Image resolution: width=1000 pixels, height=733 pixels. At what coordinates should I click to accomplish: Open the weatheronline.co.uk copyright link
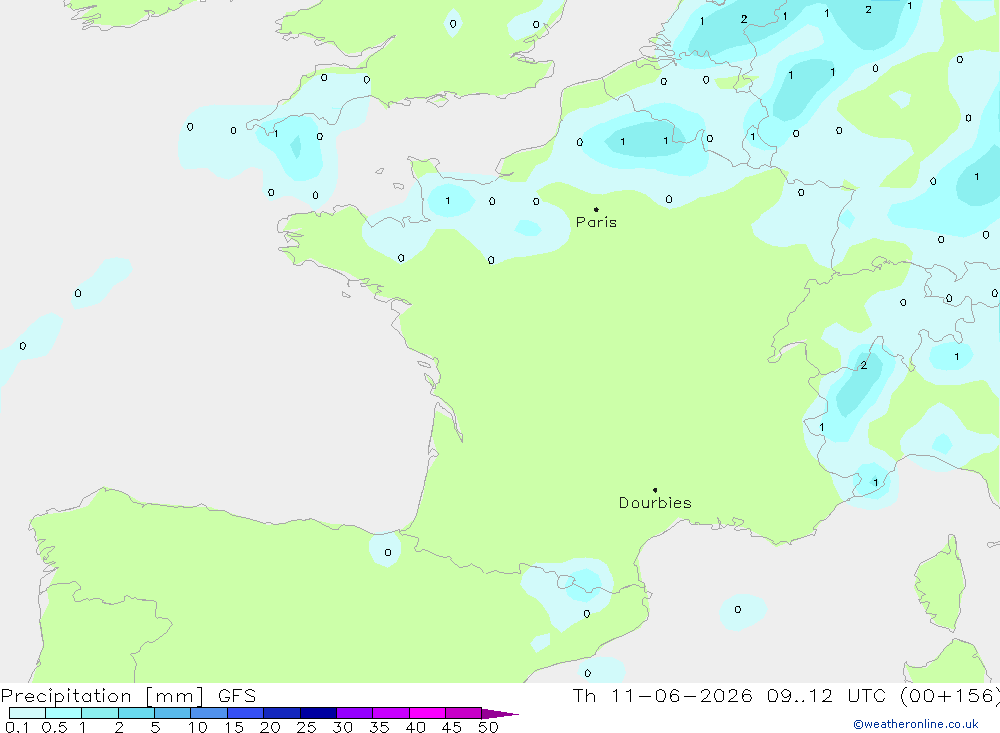click(916, 724)
